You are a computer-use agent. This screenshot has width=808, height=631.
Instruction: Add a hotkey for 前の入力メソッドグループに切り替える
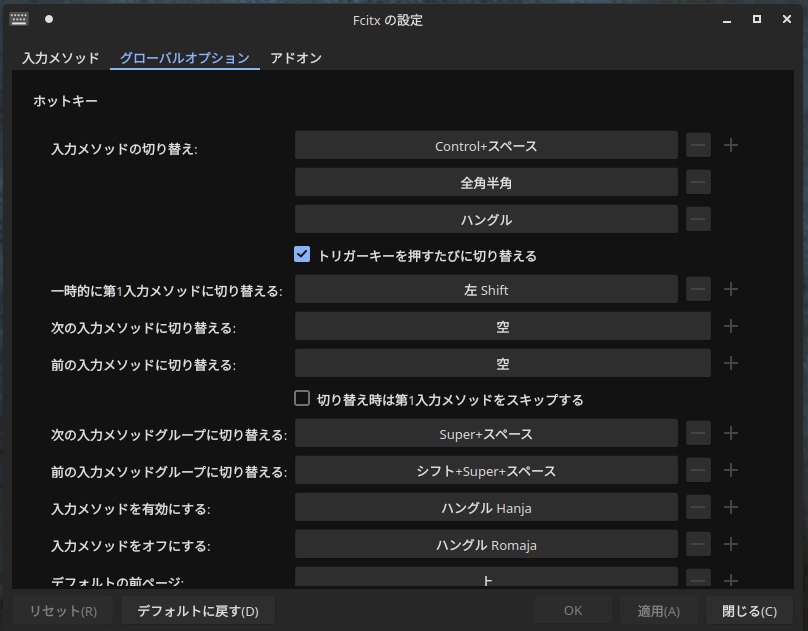tap(731, 470)
